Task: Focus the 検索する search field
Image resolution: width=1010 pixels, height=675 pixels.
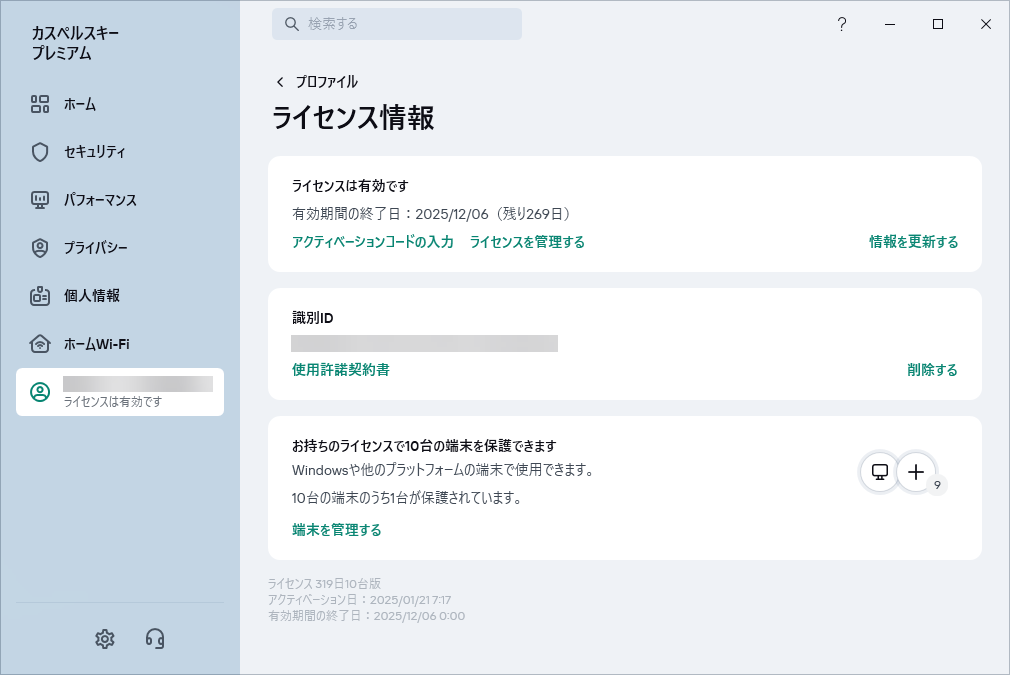Action: [397, 24]
